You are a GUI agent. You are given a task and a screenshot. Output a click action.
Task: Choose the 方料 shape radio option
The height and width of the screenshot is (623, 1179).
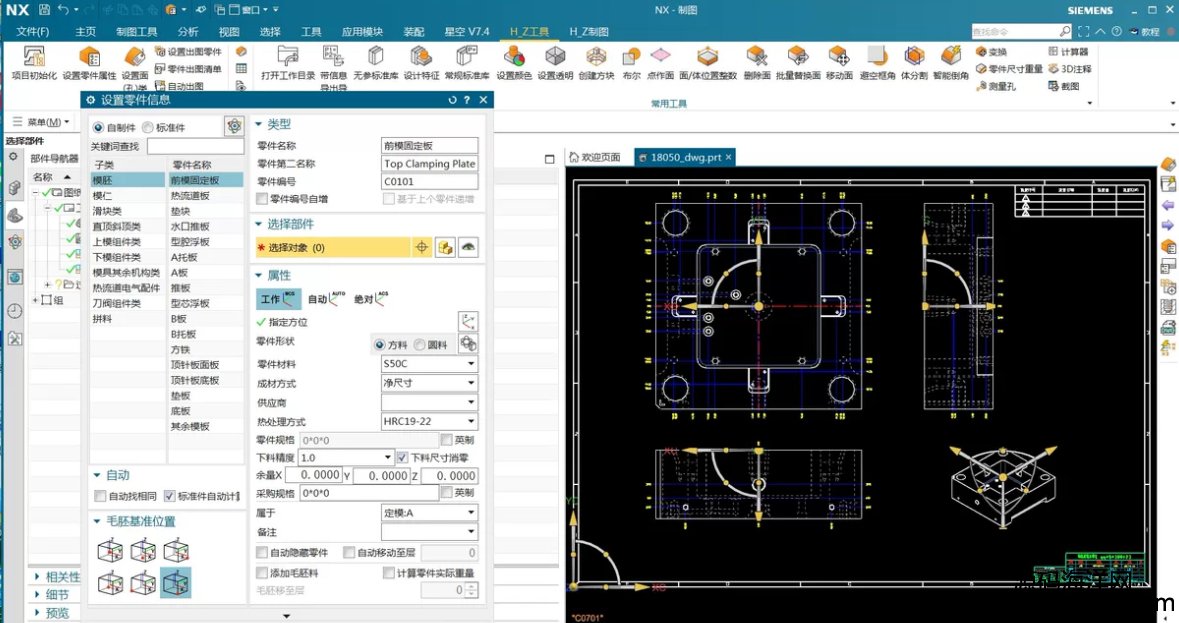[x=380, y=345]
